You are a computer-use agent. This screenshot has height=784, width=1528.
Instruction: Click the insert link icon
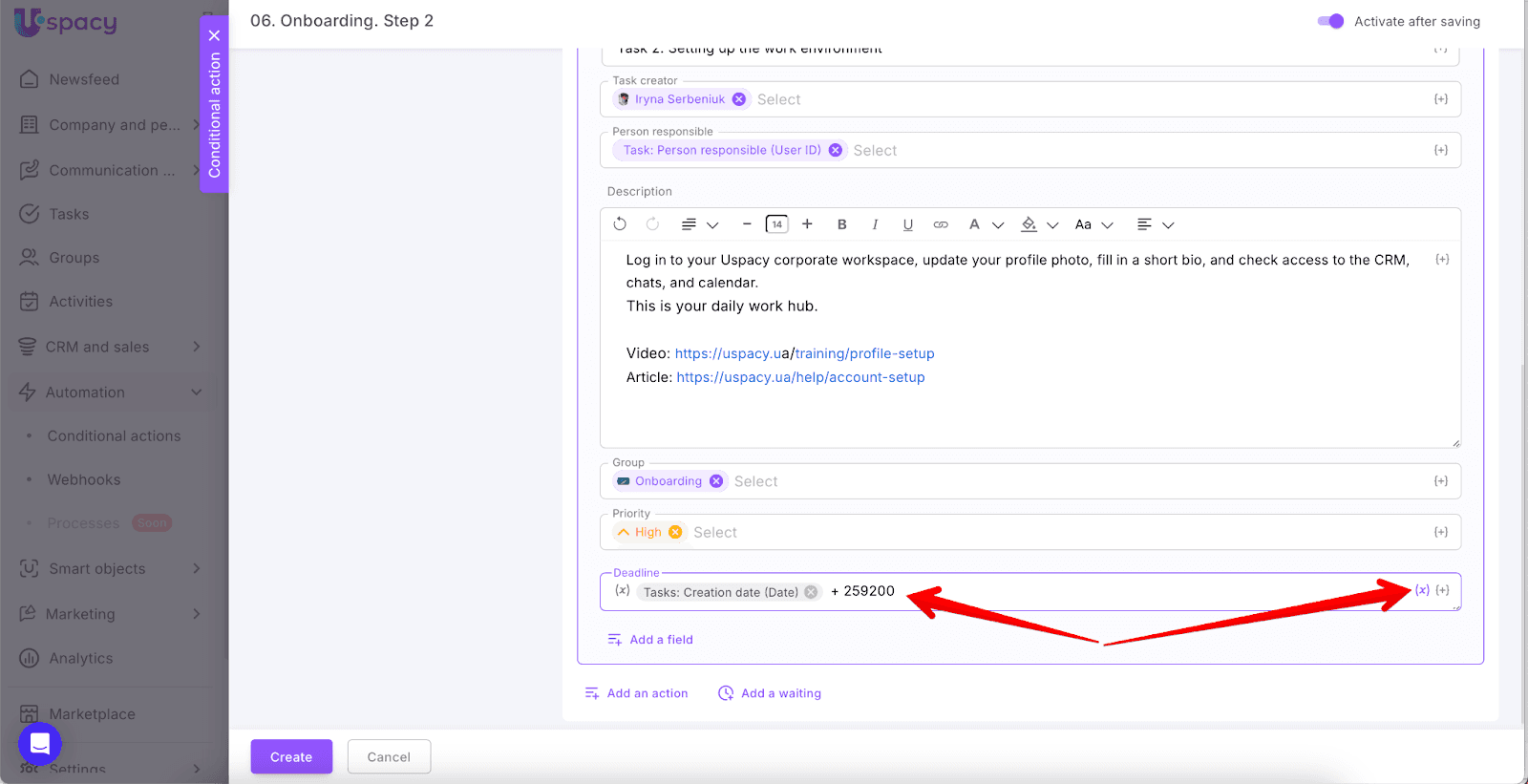[x=941, y=224]
